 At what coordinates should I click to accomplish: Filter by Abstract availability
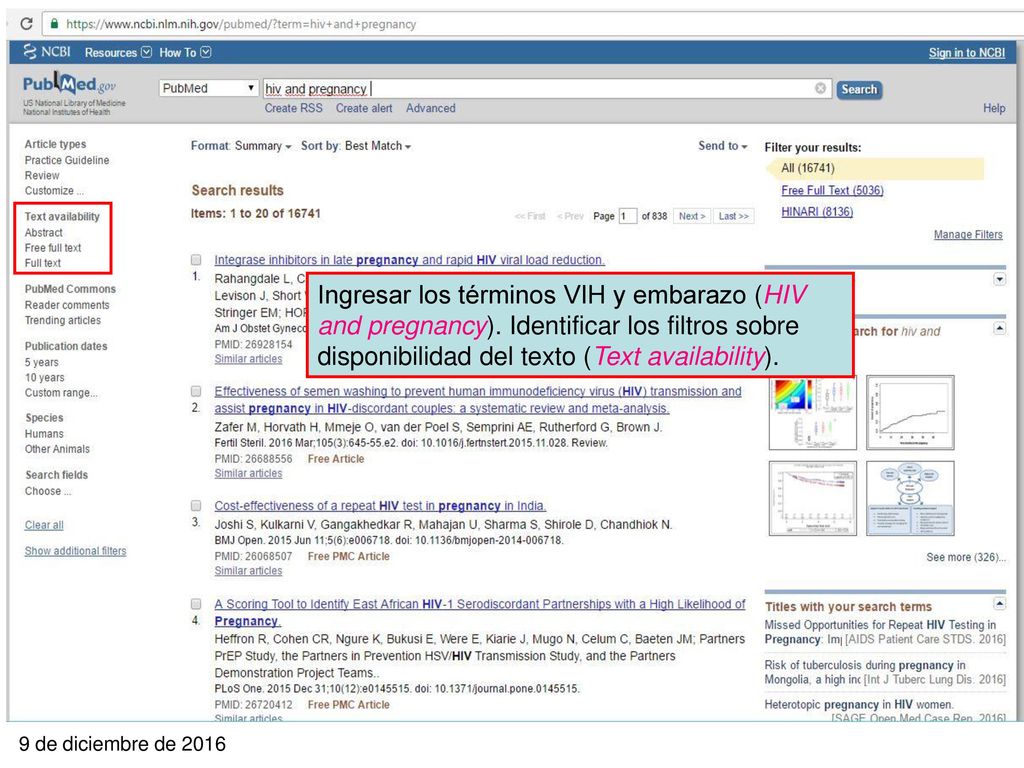44,232
